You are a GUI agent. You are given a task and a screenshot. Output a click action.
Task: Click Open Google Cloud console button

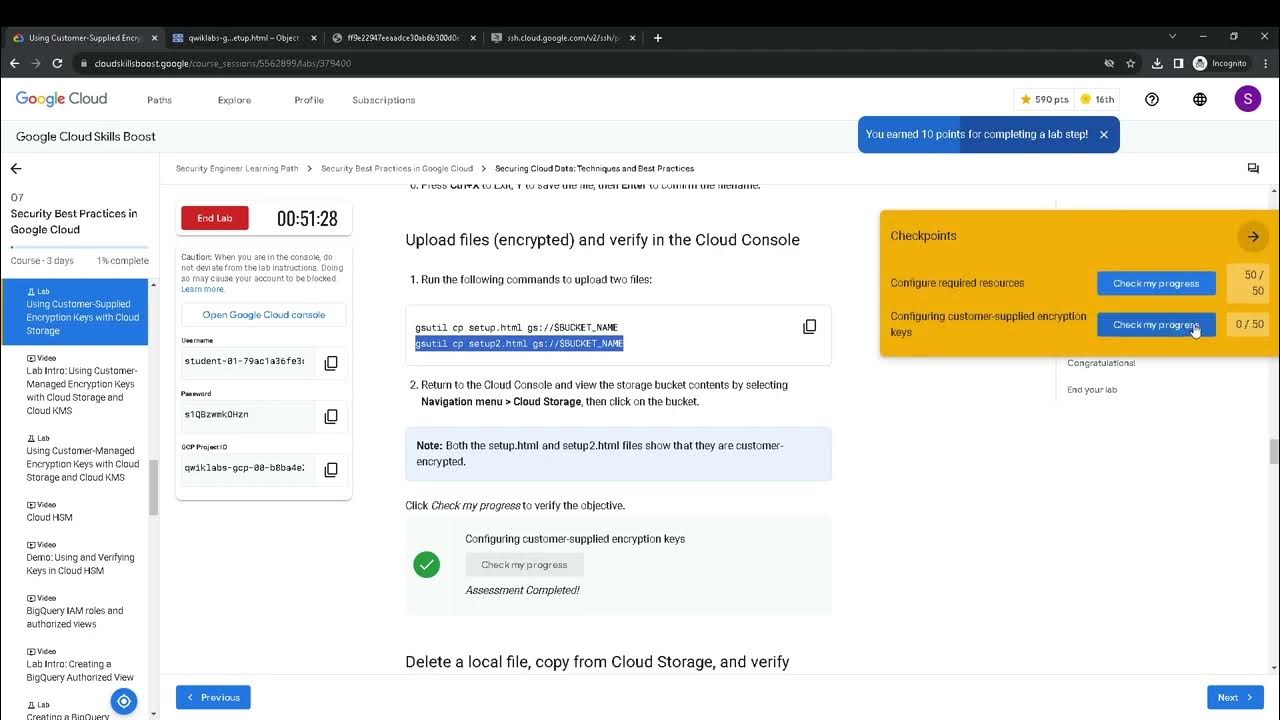click(264, 314)
